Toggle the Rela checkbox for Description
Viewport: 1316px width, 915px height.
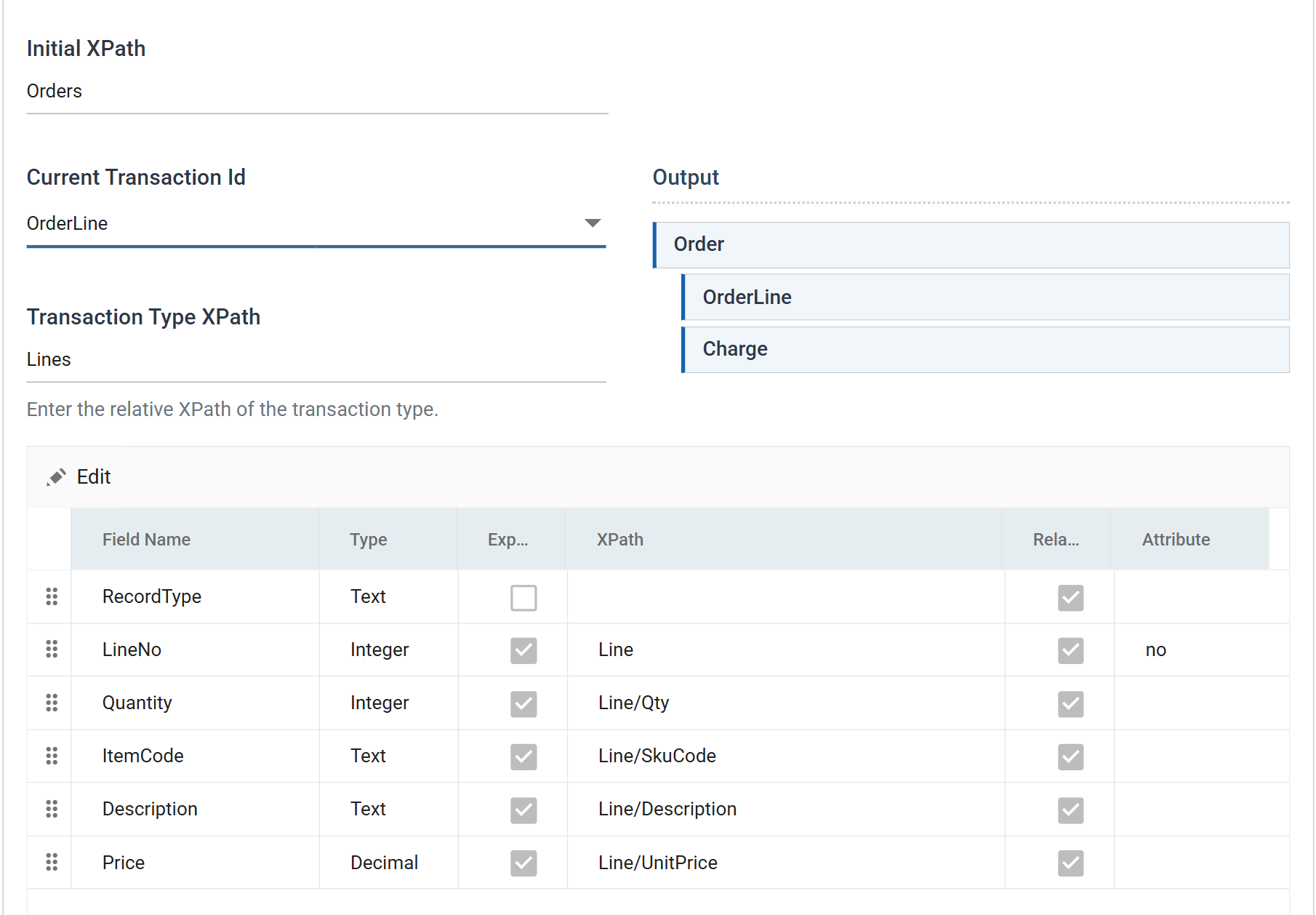coord(1070,810)
